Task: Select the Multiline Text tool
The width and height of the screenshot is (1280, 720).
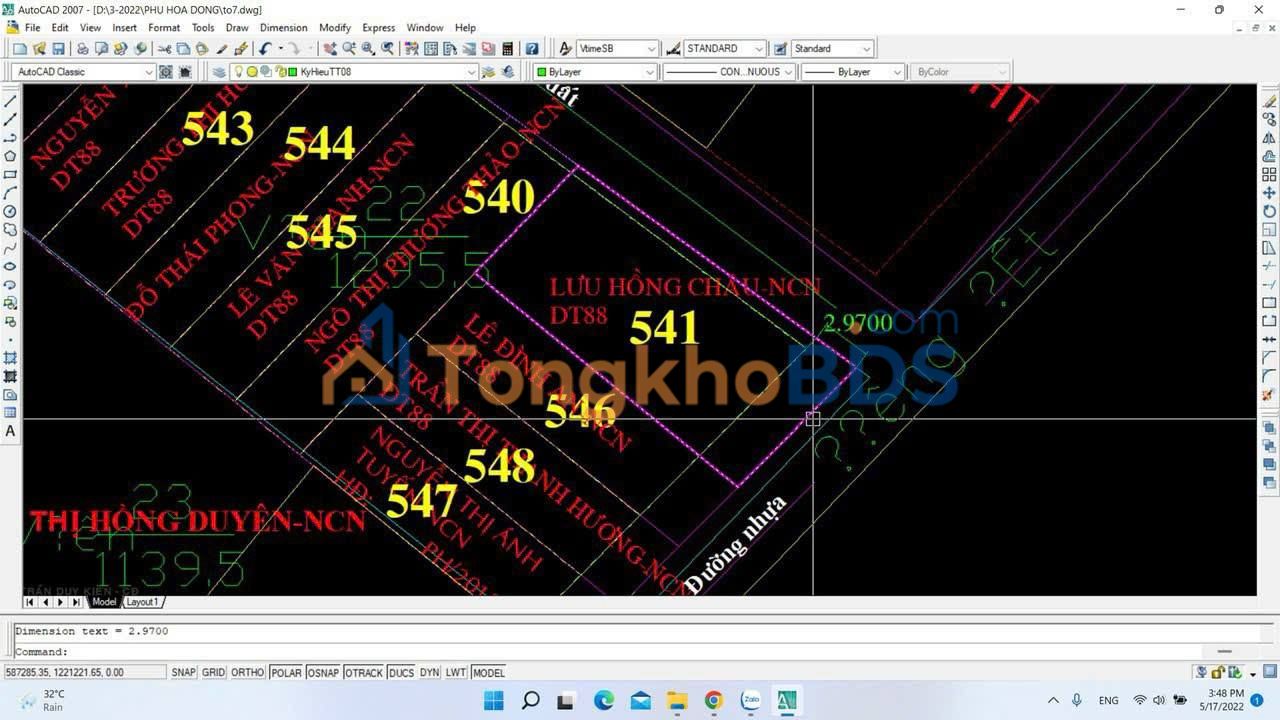Action: (x=10, y=431)
